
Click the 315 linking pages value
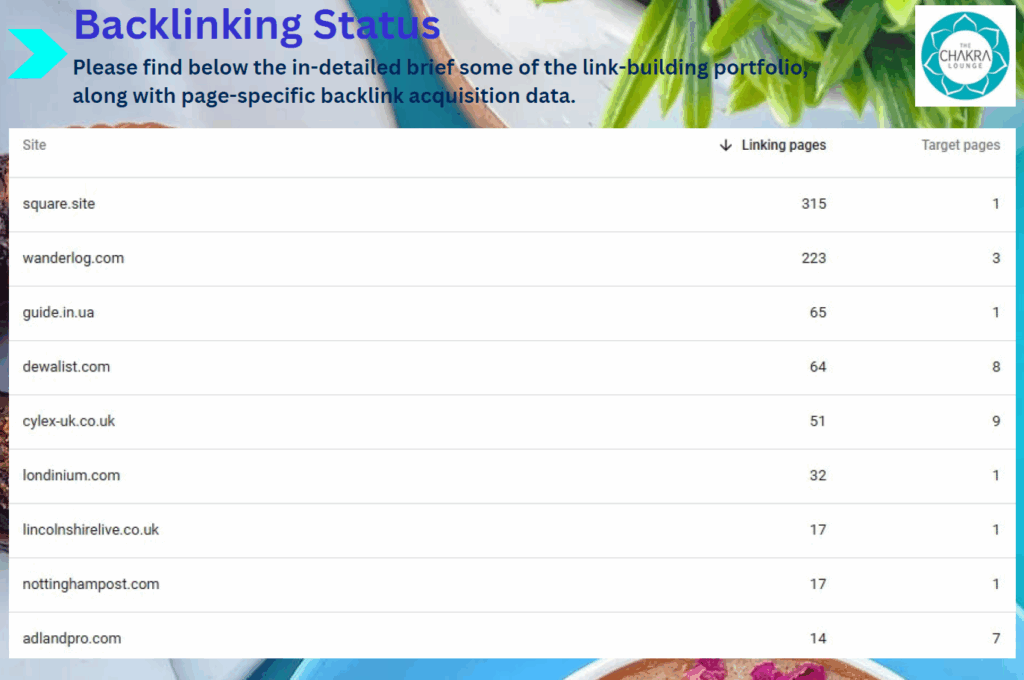pyautogui.click(x=814, y=204)
